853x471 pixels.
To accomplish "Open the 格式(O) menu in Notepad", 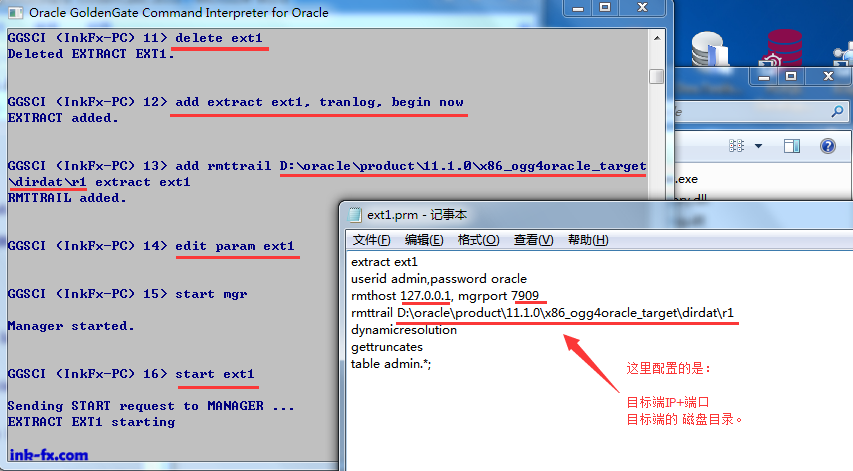I will pos(478,240).
